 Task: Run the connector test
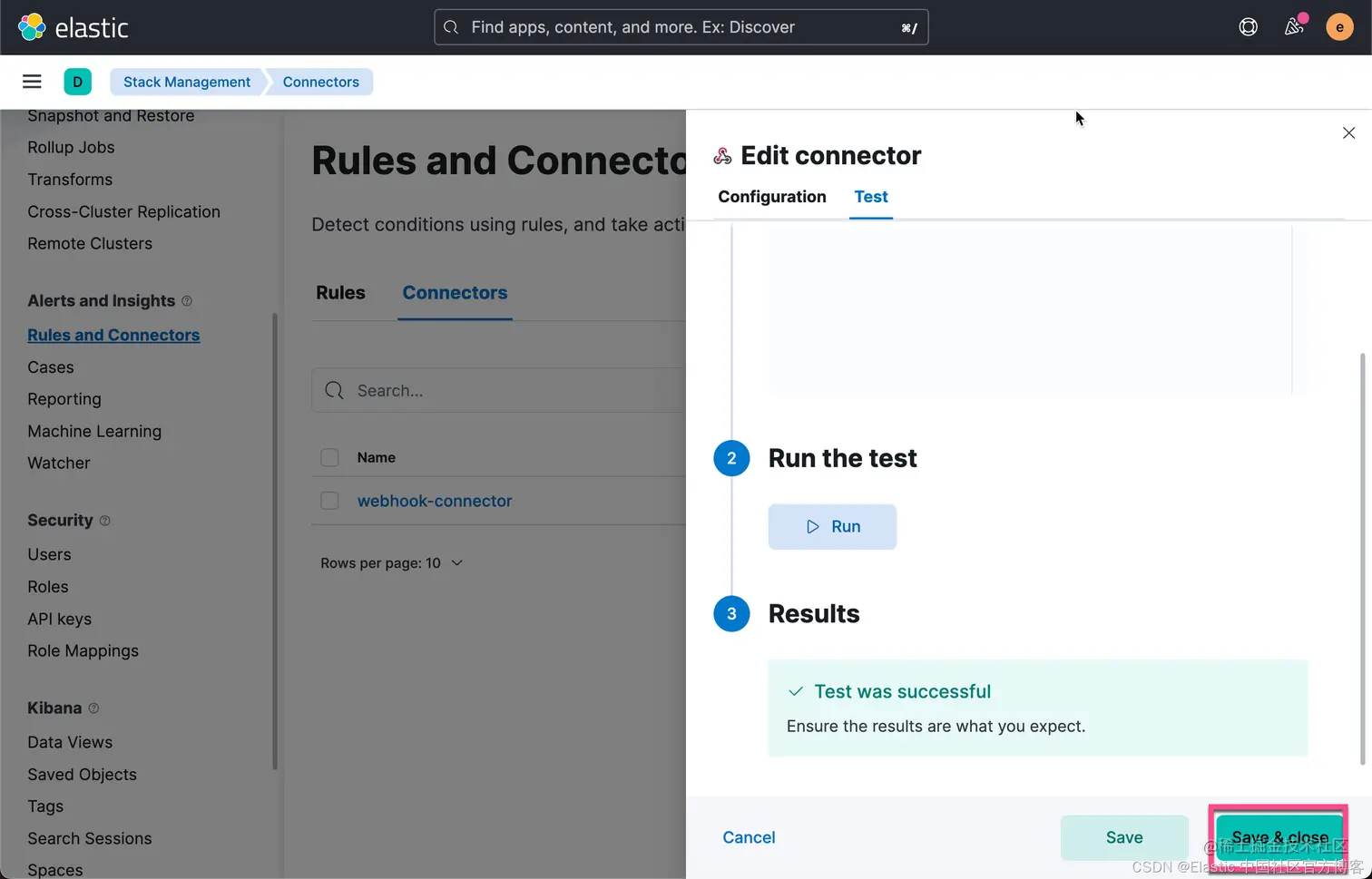pyautogui.click(x=833, y=527)
